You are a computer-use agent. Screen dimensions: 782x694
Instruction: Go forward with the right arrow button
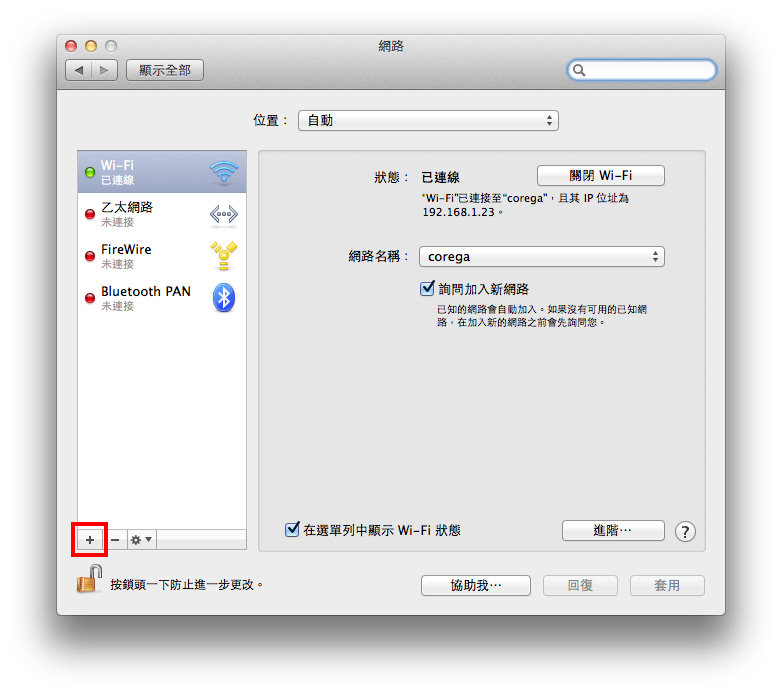104,70
